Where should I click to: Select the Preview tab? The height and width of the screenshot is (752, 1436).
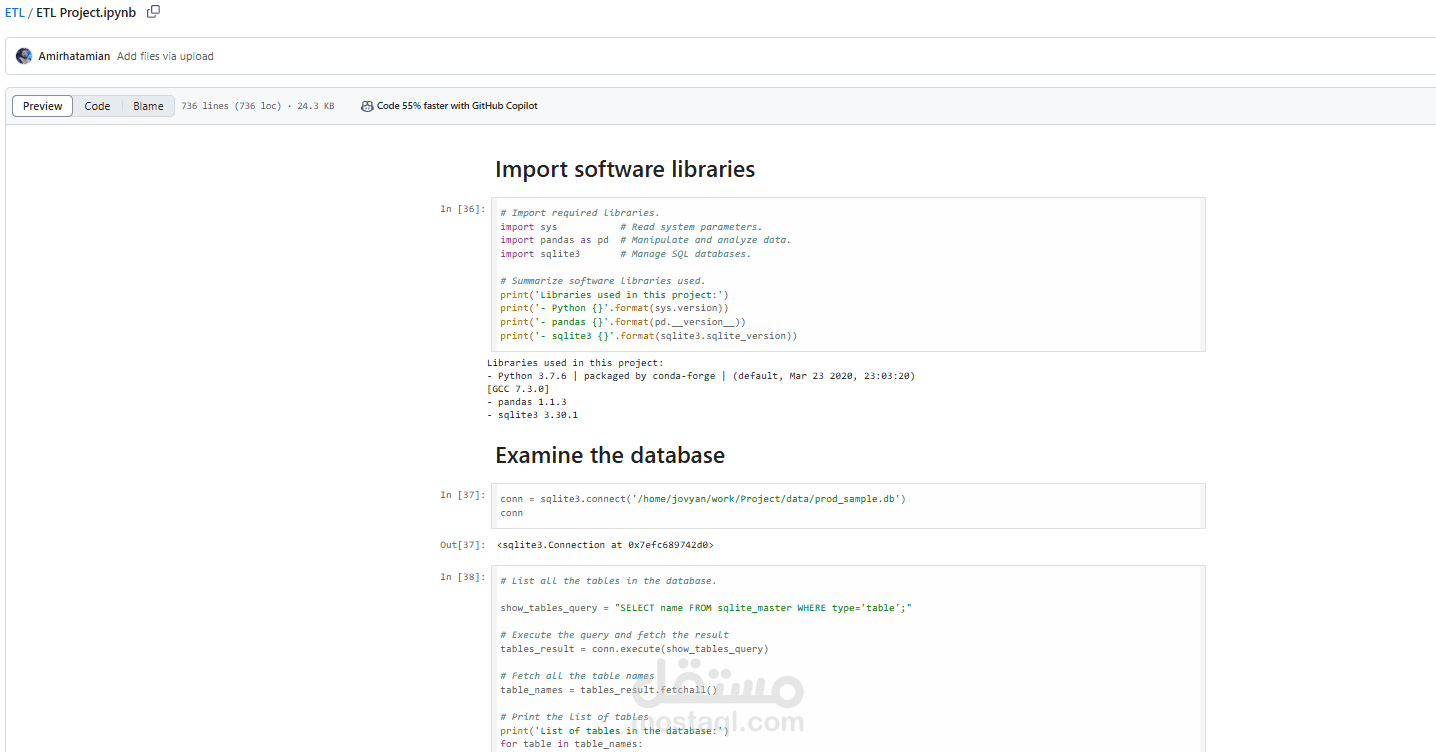pos(41,105)
